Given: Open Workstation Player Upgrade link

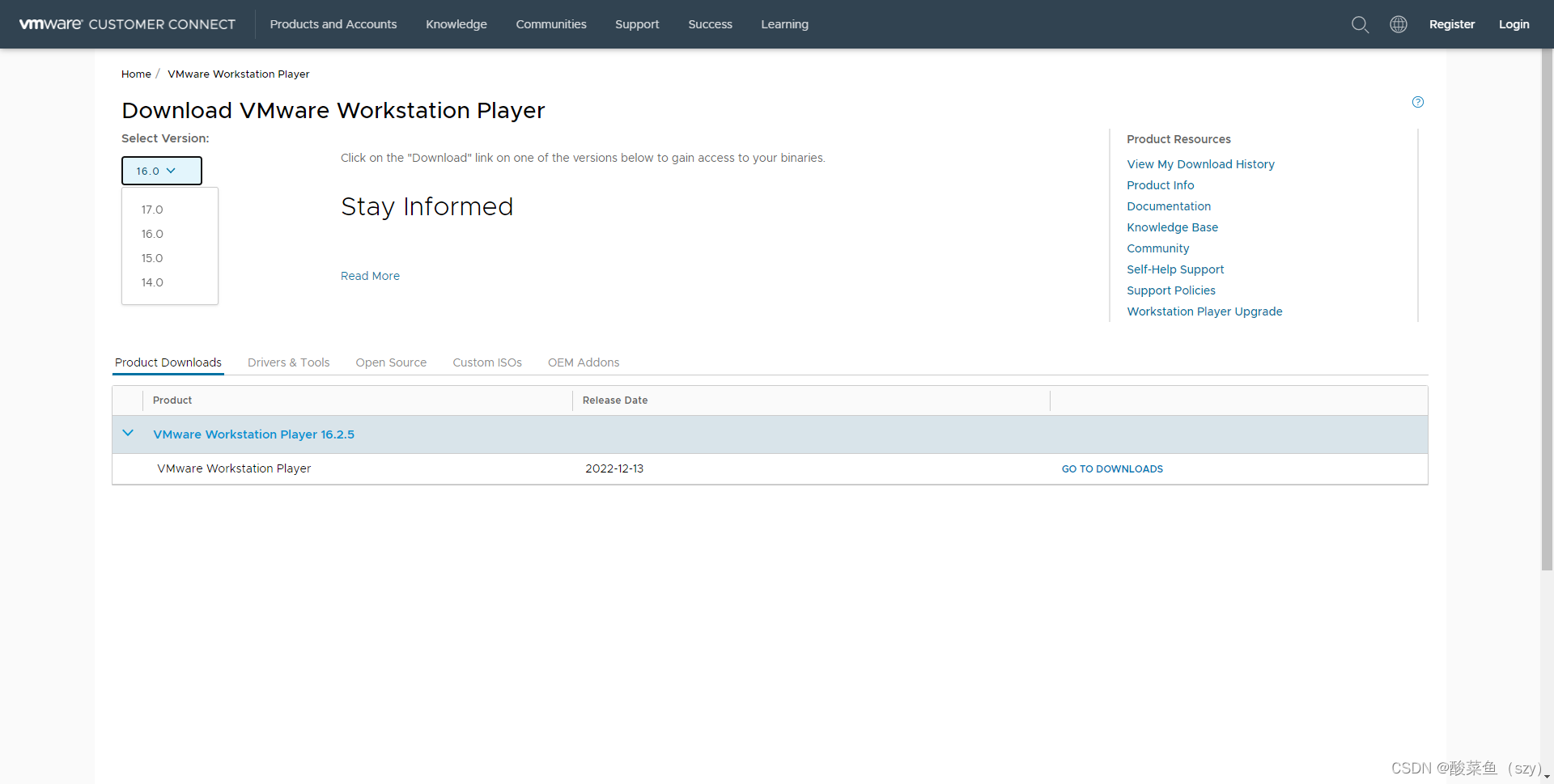Looking at the screenshot, I should (x=1204, y=311).
